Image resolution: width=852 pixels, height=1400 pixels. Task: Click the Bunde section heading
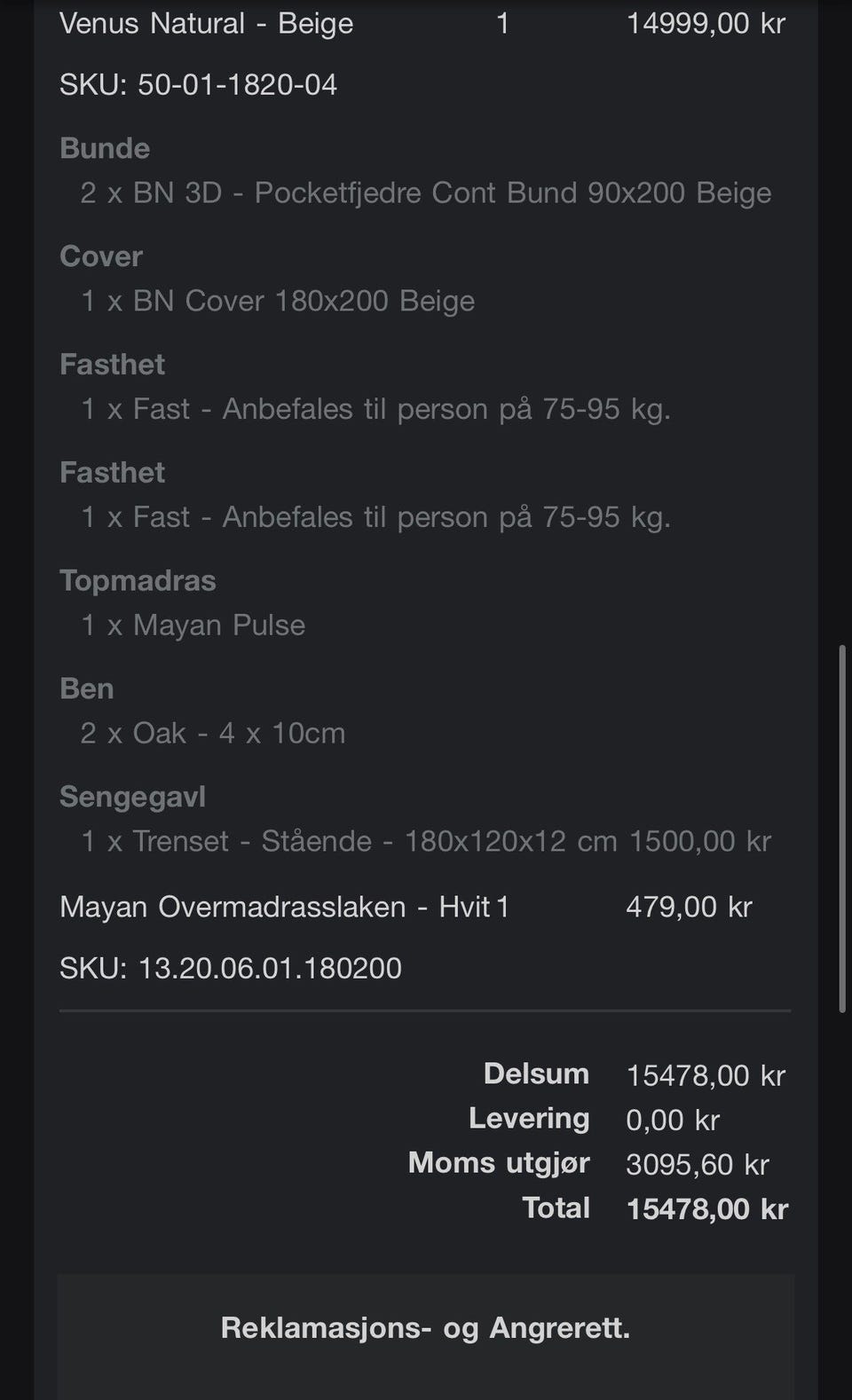[x=105, y=148]
